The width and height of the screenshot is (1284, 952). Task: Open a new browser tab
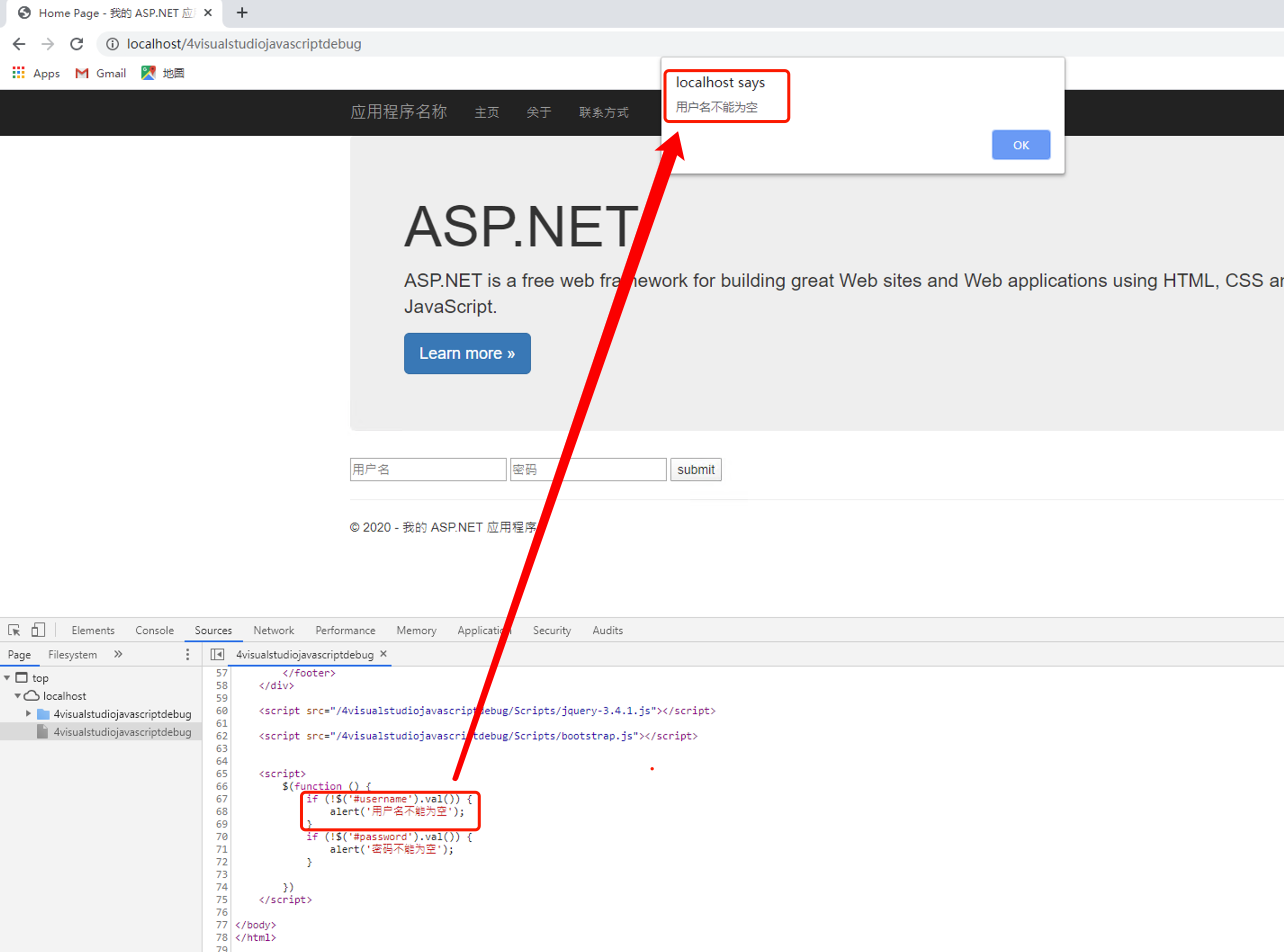point(241,13)
